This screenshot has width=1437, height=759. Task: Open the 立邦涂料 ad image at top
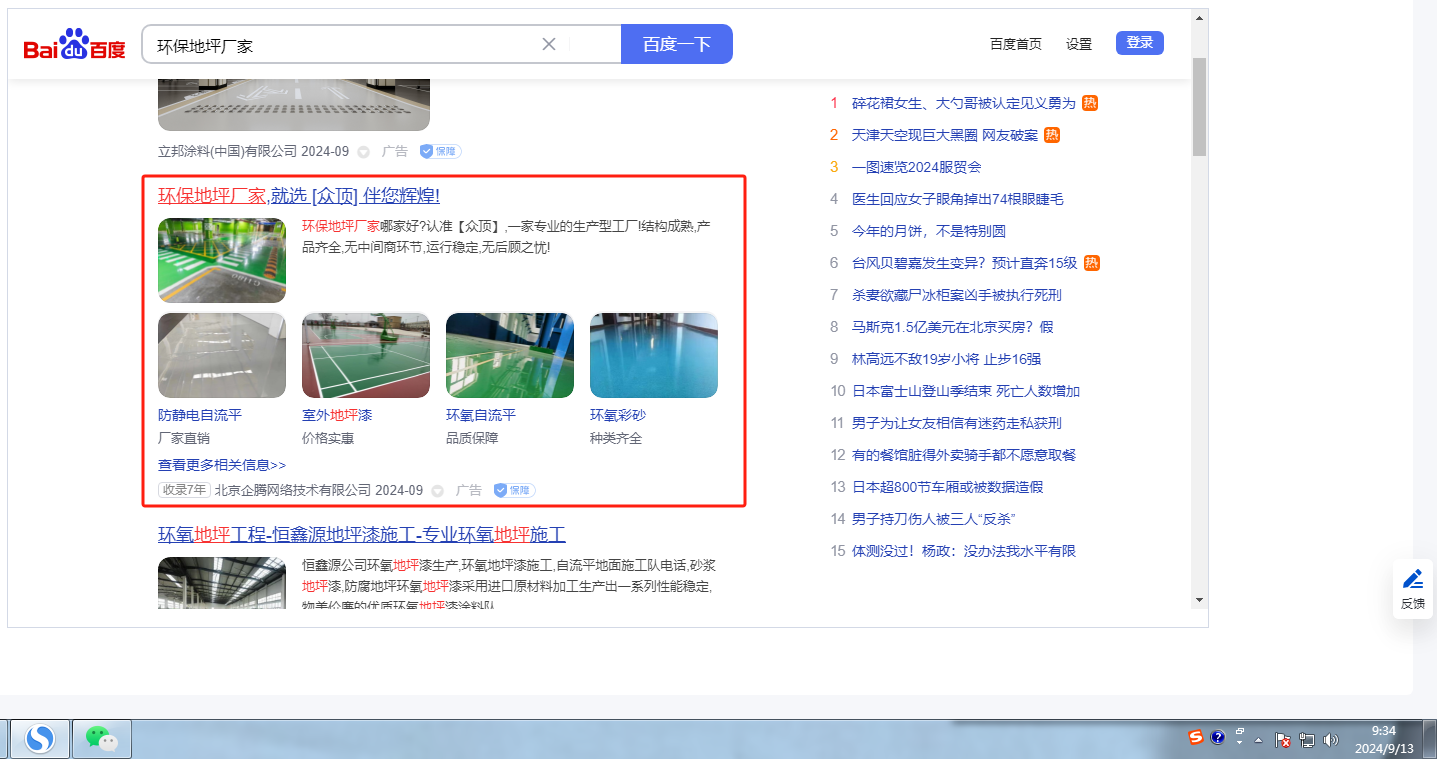294,103
